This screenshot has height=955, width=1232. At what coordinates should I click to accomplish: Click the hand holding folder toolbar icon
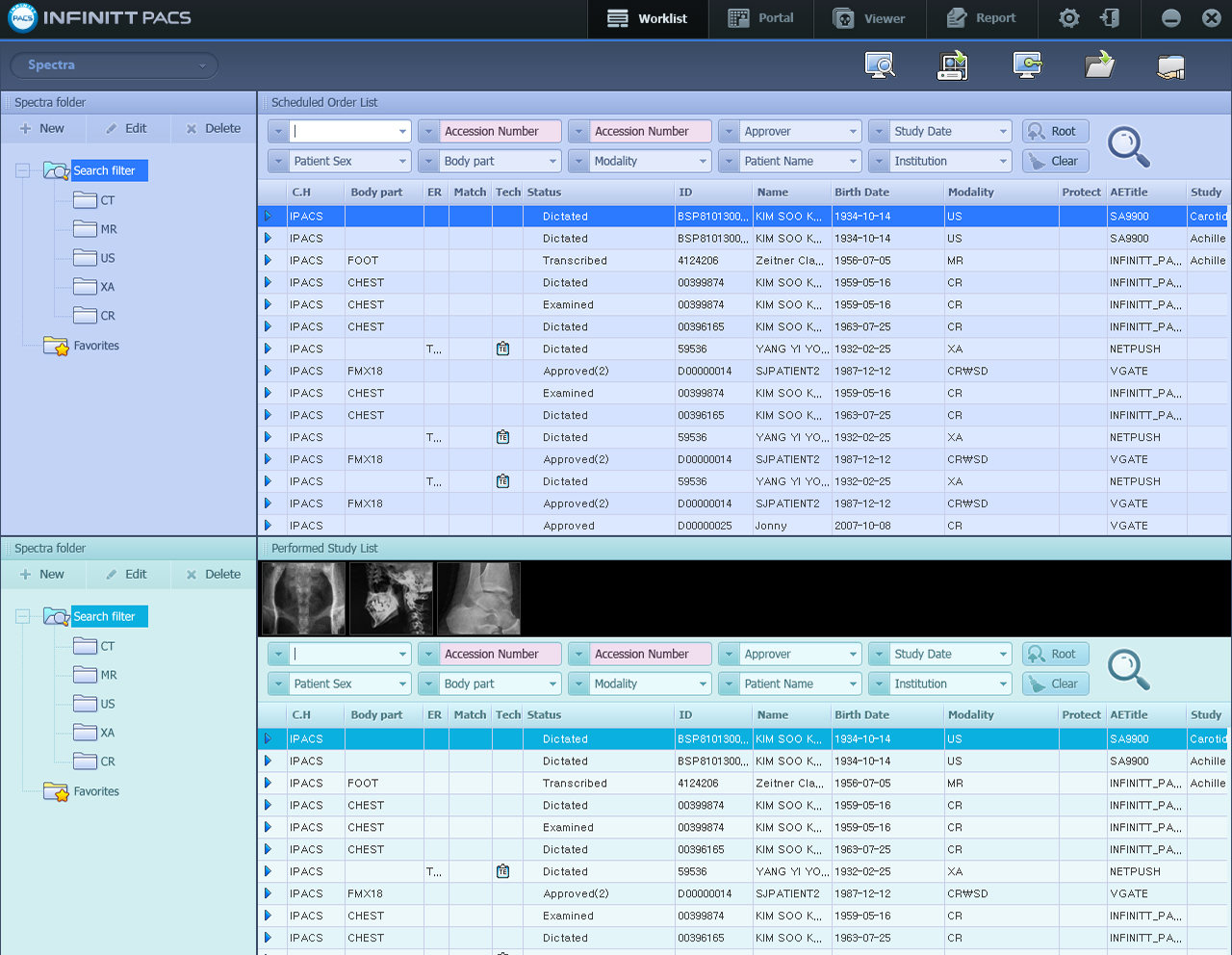click(1170, 65)
